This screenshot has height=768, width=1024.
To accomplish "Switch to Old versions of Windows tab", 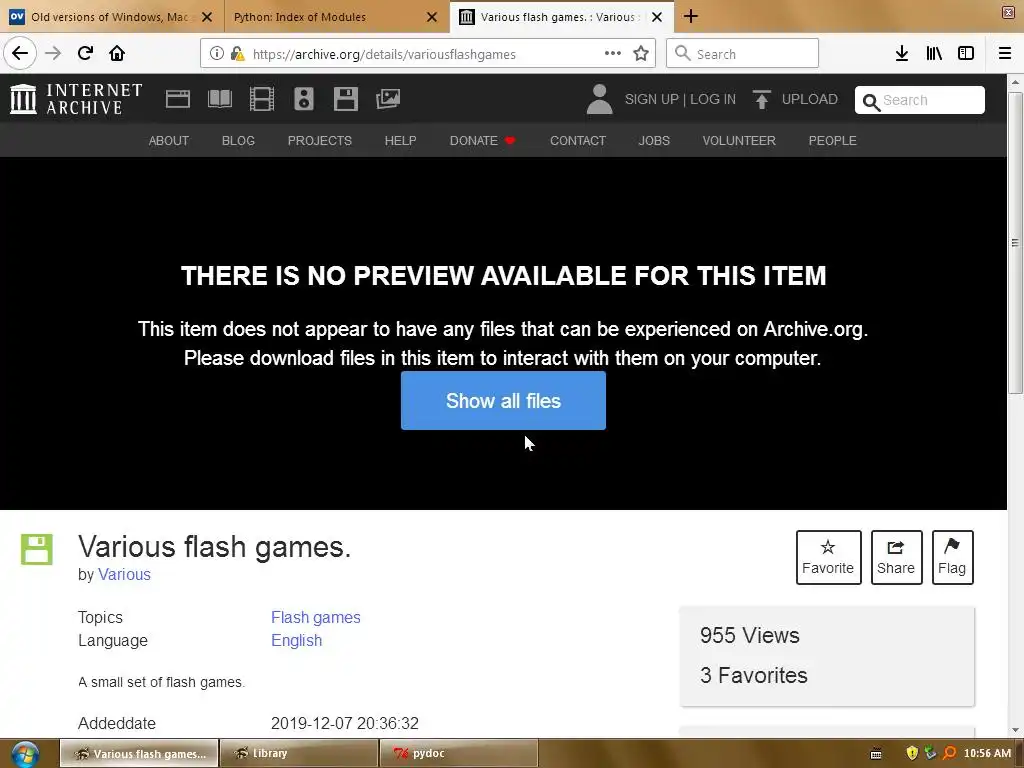I will tap(111, 17).
